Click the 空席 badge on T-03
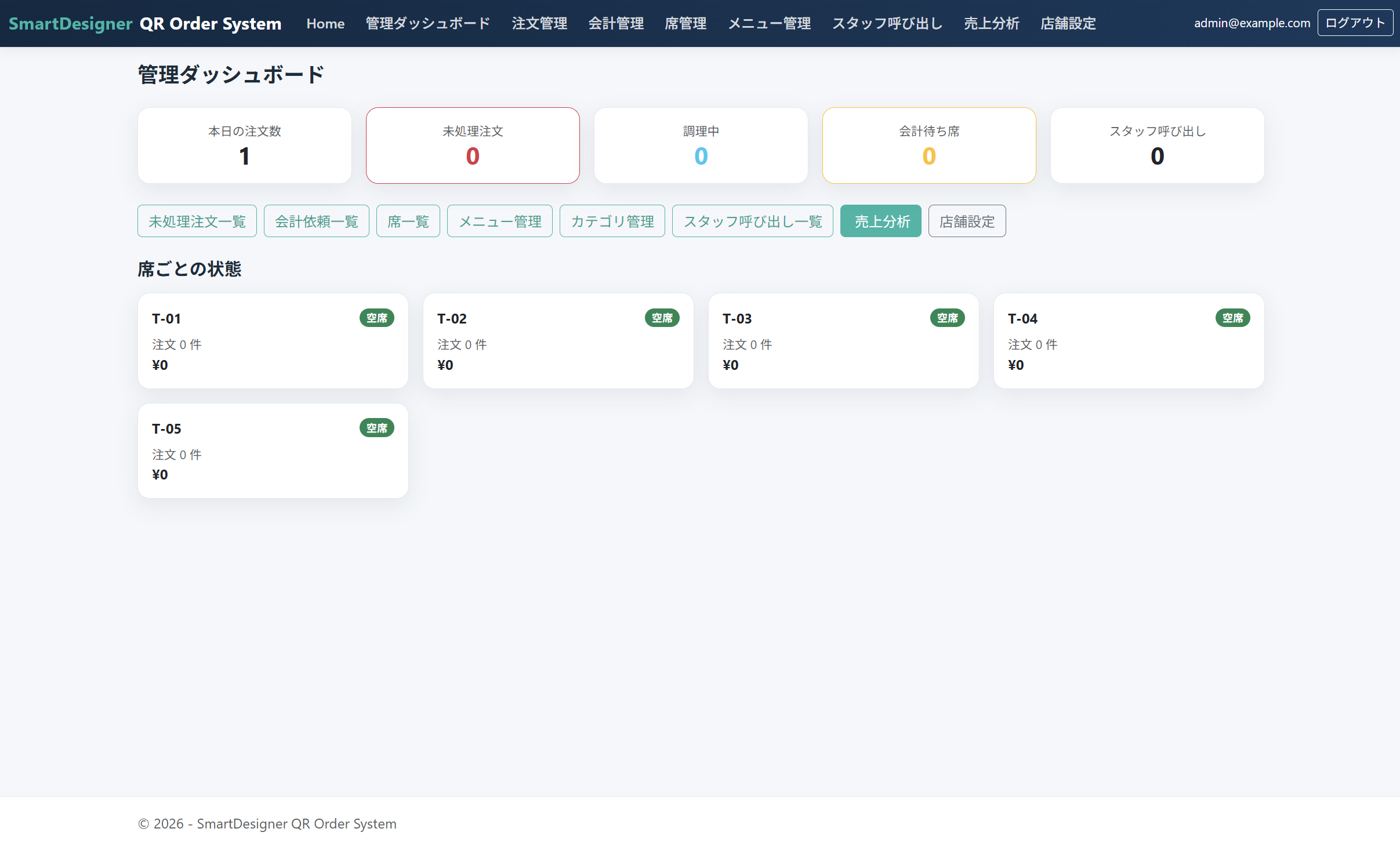This screenshot has height=843, width=1400. coord(948,318)
